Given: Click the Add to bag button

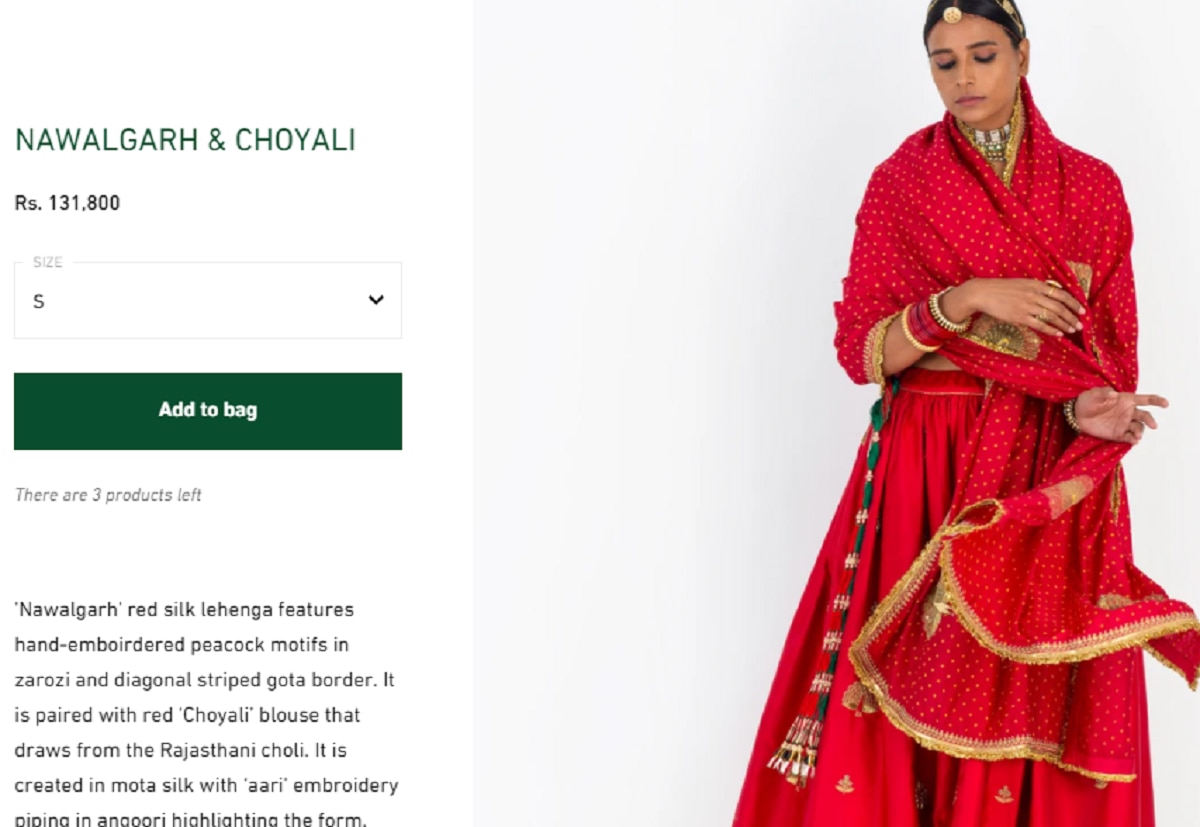Looking at the screenshot, I should (208, 411).
